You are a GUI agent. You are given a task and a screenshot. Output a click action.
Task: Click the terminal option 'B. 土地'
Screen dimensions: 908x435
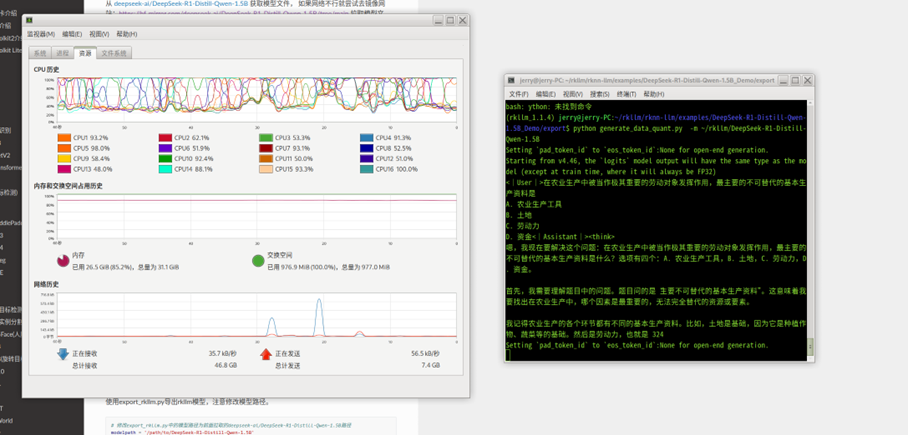point(519,215)
